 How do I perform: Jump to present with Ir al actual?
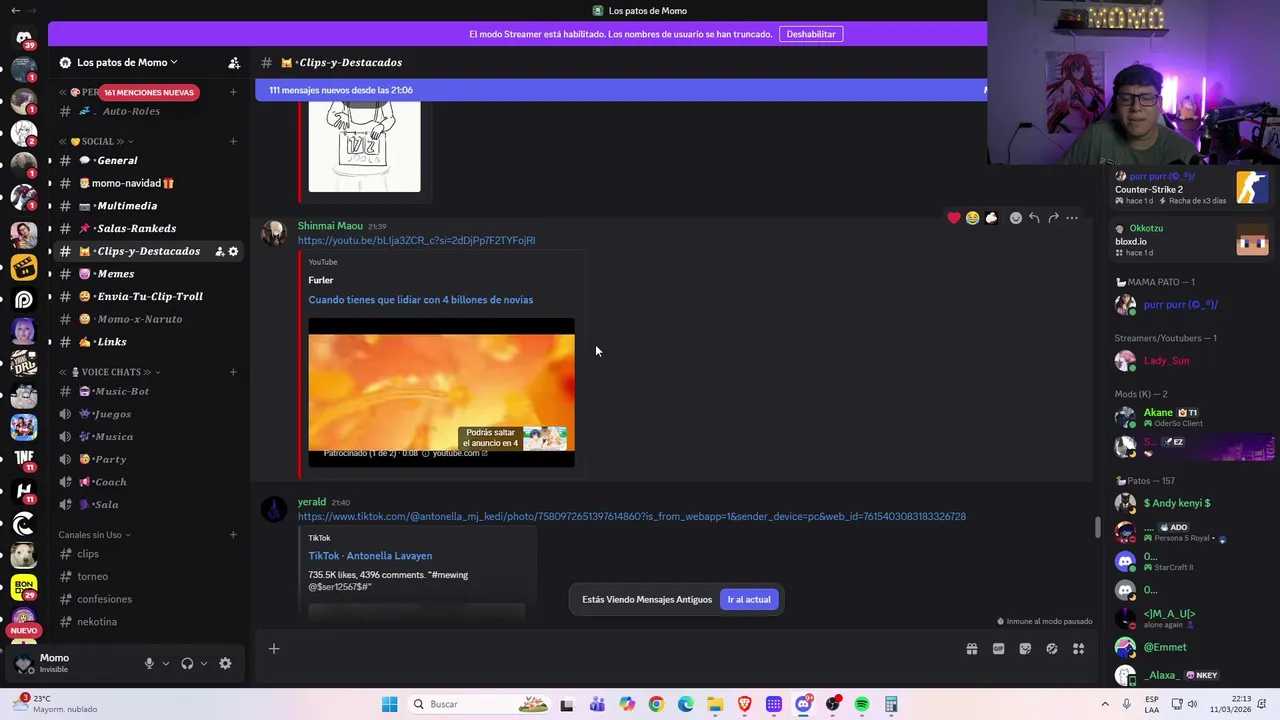tap(749, 599)
